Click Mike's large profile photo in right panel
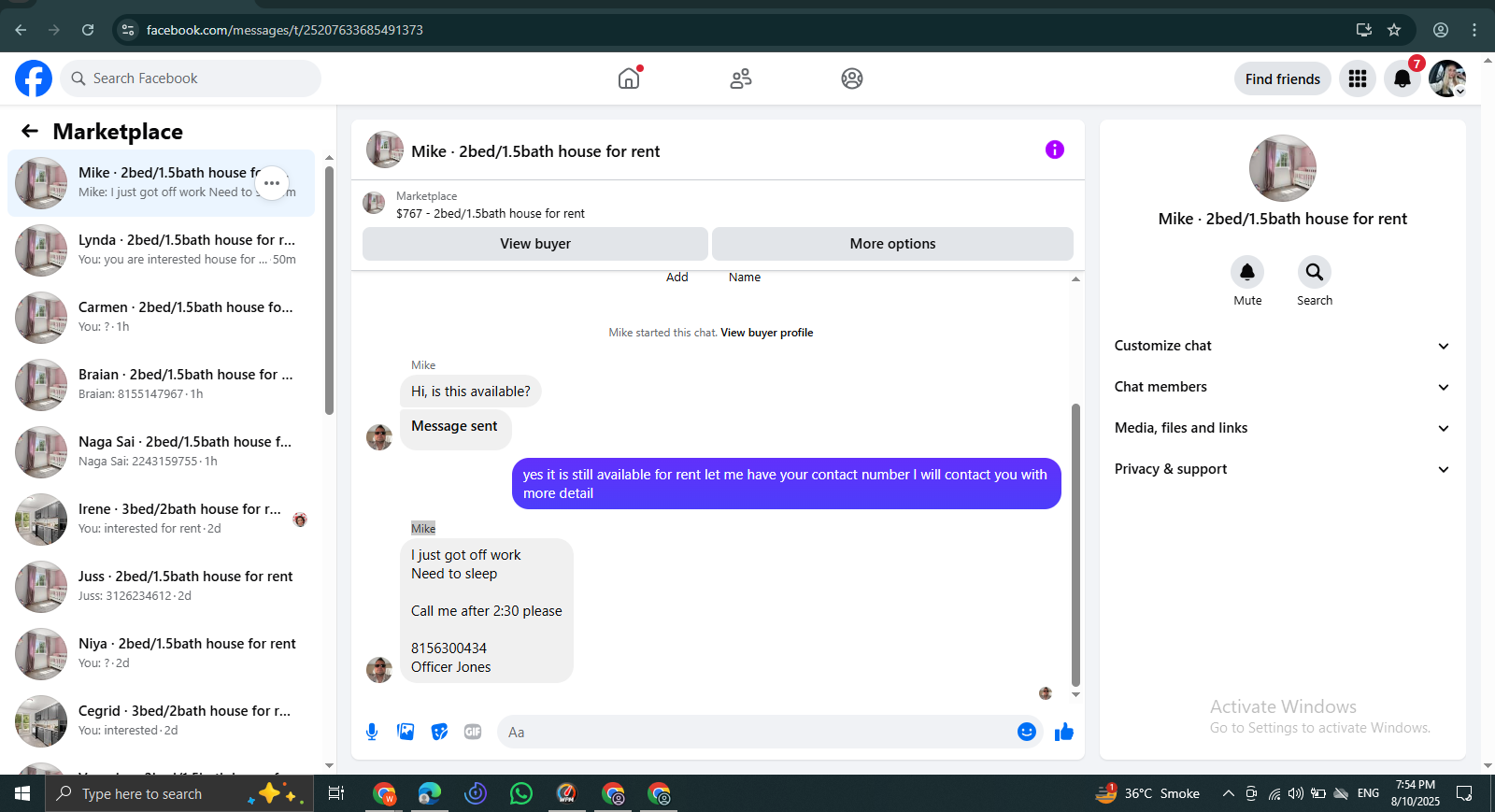This screenshot has height=812, width=1495. point(1283,168)
